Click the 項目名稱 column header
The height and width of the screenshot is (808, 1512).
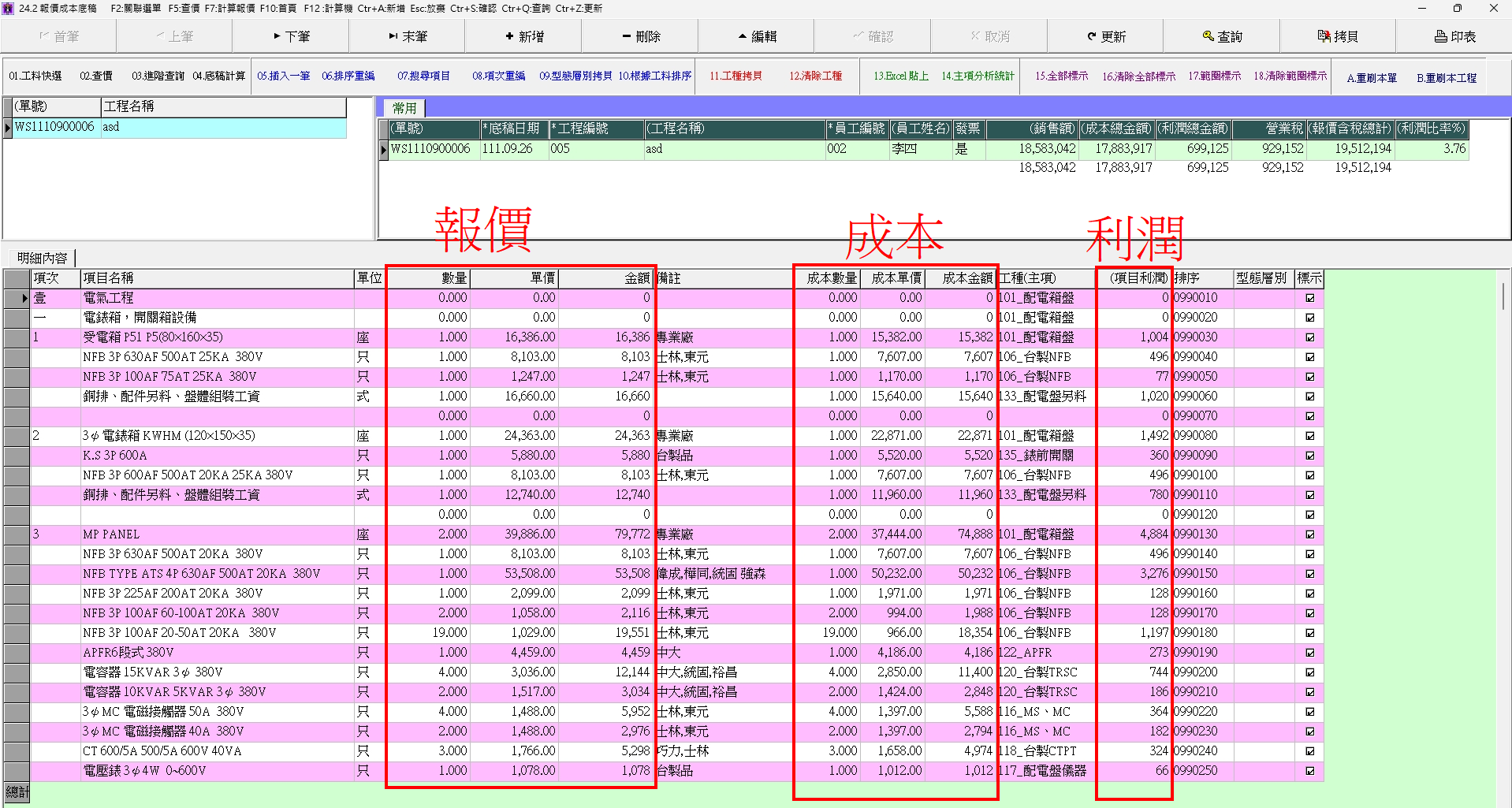click(218, 278)
